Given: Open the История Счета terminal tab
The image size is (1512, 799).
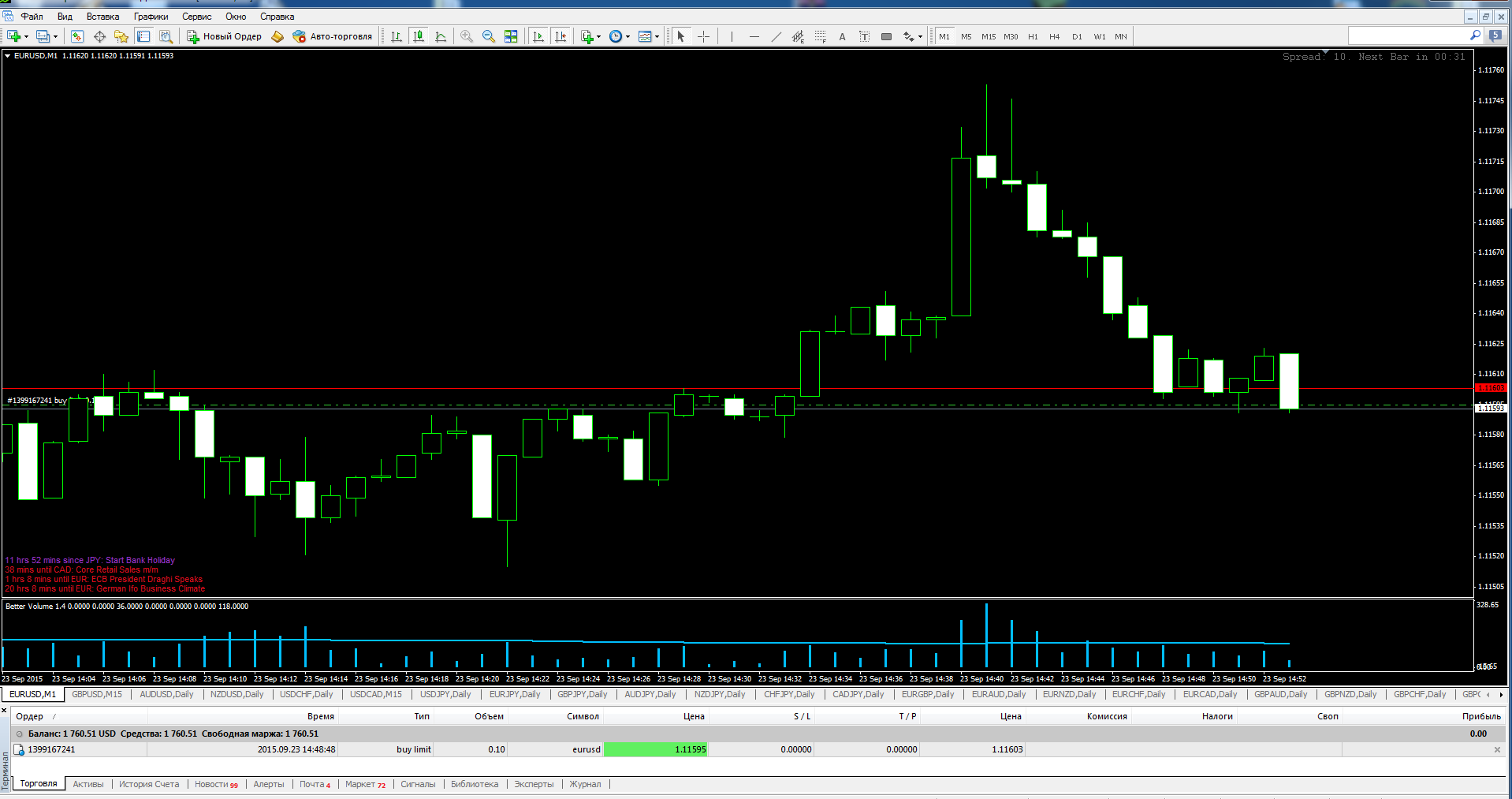Looking at the screenshot, I should click(149, 784).
